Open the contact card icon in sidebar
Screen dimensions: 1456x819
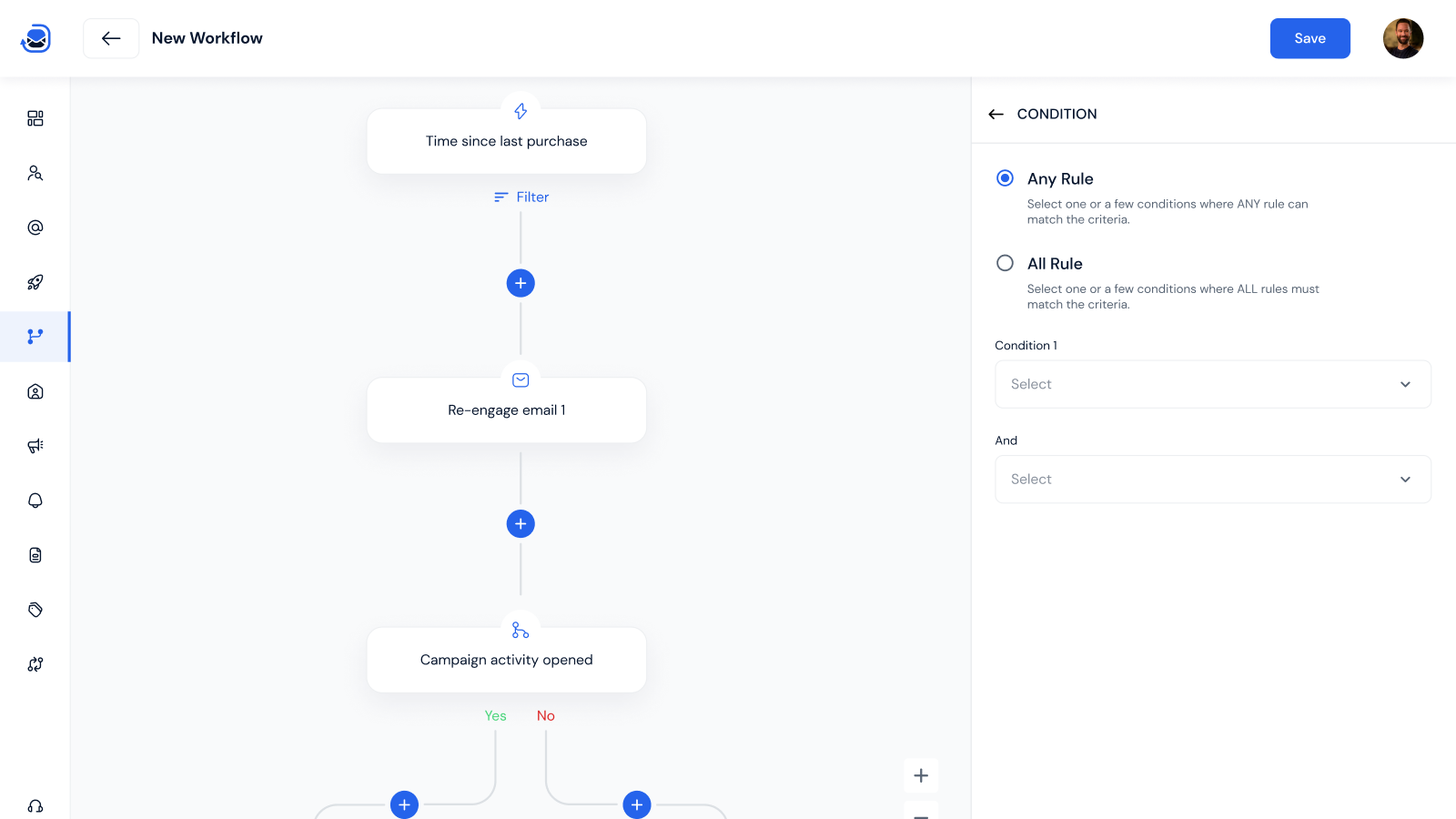click(35, 391)
